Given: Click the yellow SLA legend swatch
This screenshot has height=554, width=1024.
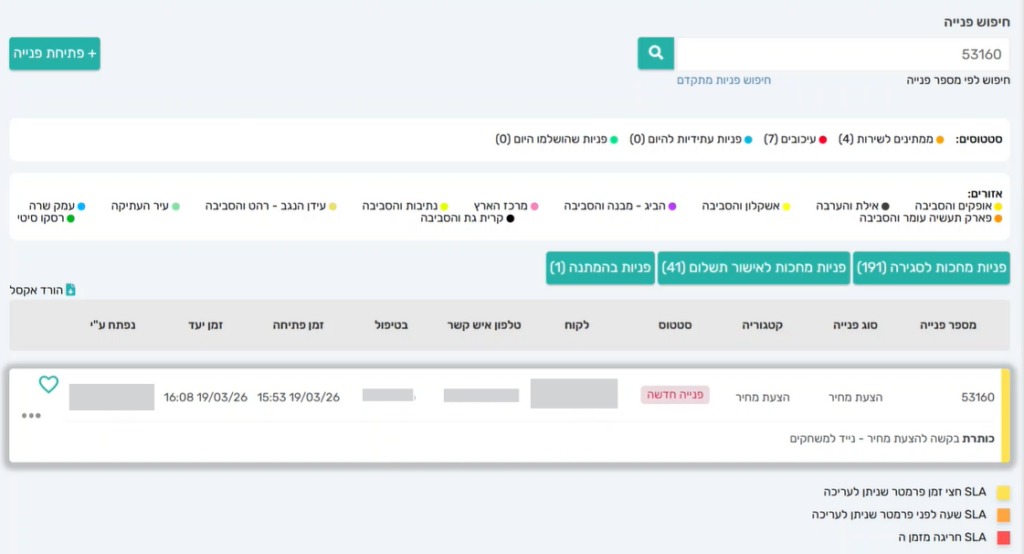Looking at the screenshot, I should click(x=1003, y=493).
